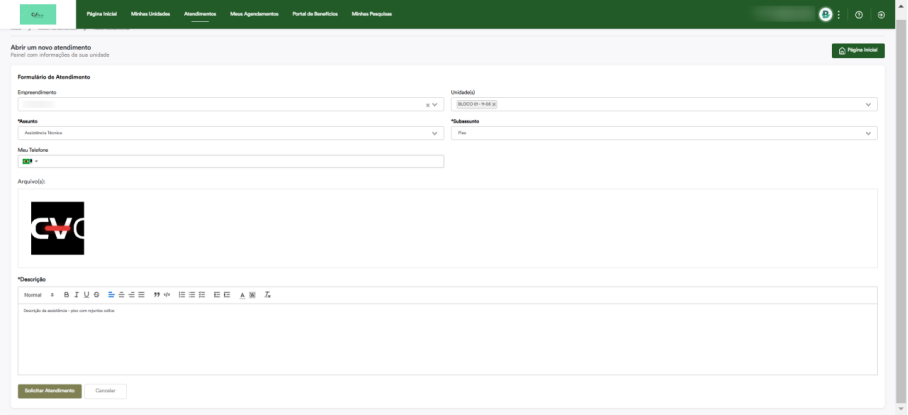Toggle bold formatting in description editor

point(67,295)
